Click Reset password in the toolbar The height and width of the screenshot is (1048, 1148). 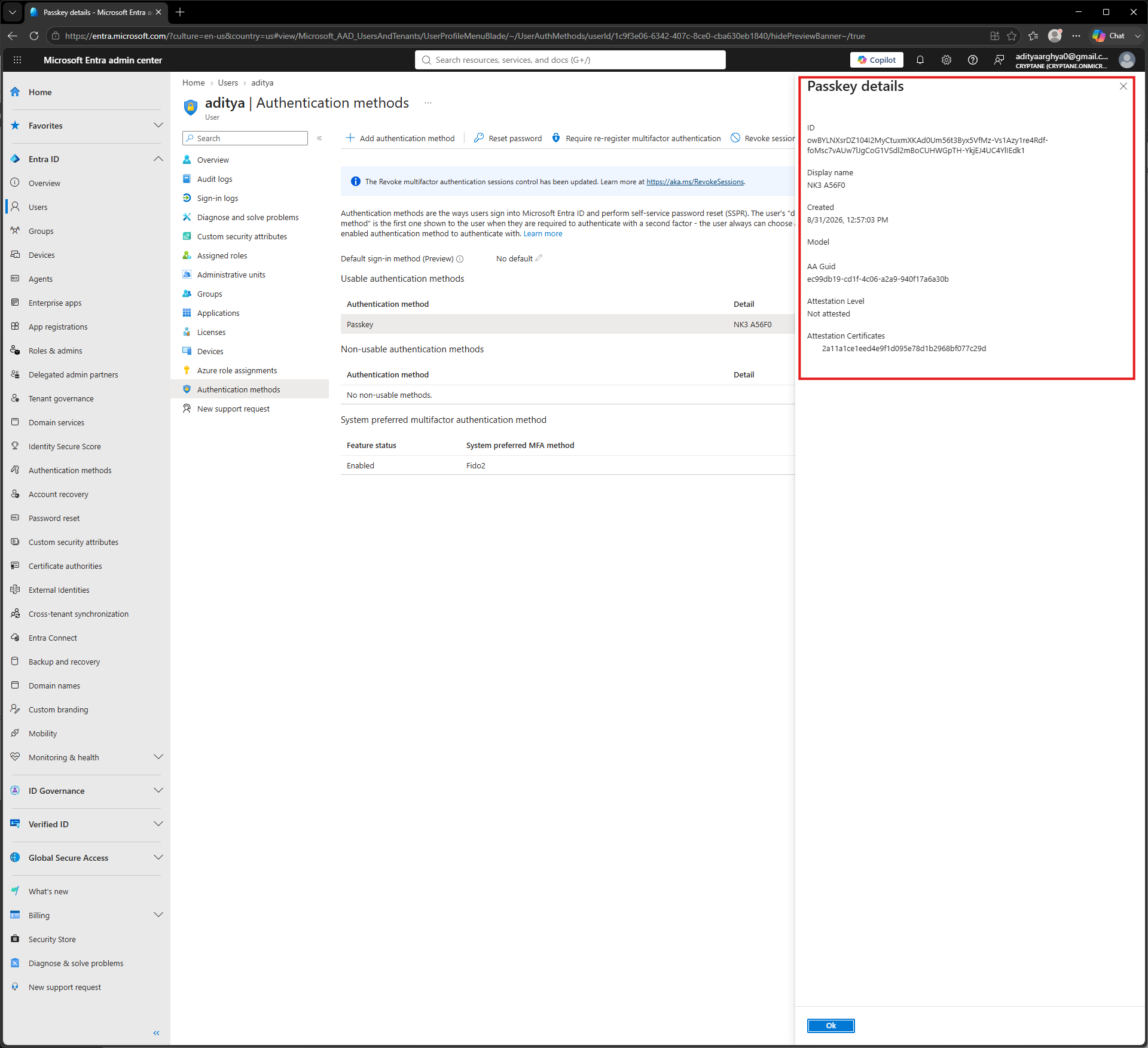point(508,138)
